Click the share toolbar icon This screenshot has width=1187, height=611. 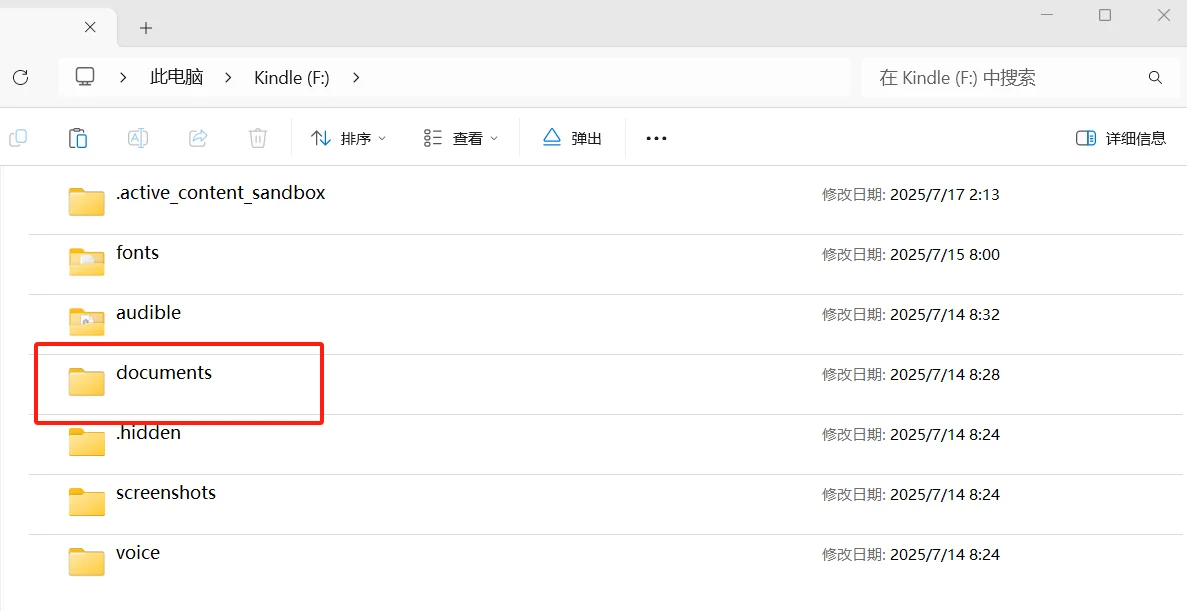(x=198, y=138)
